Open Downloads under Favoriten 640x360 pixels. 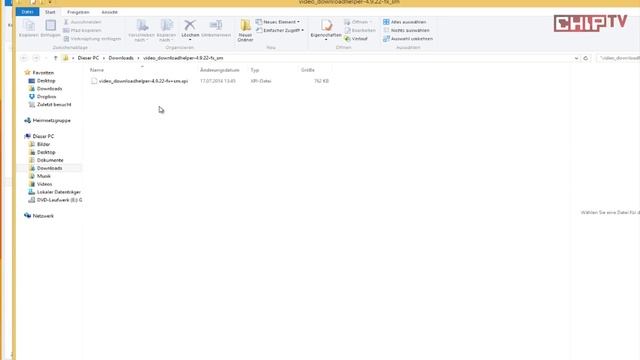pos(49,89)
